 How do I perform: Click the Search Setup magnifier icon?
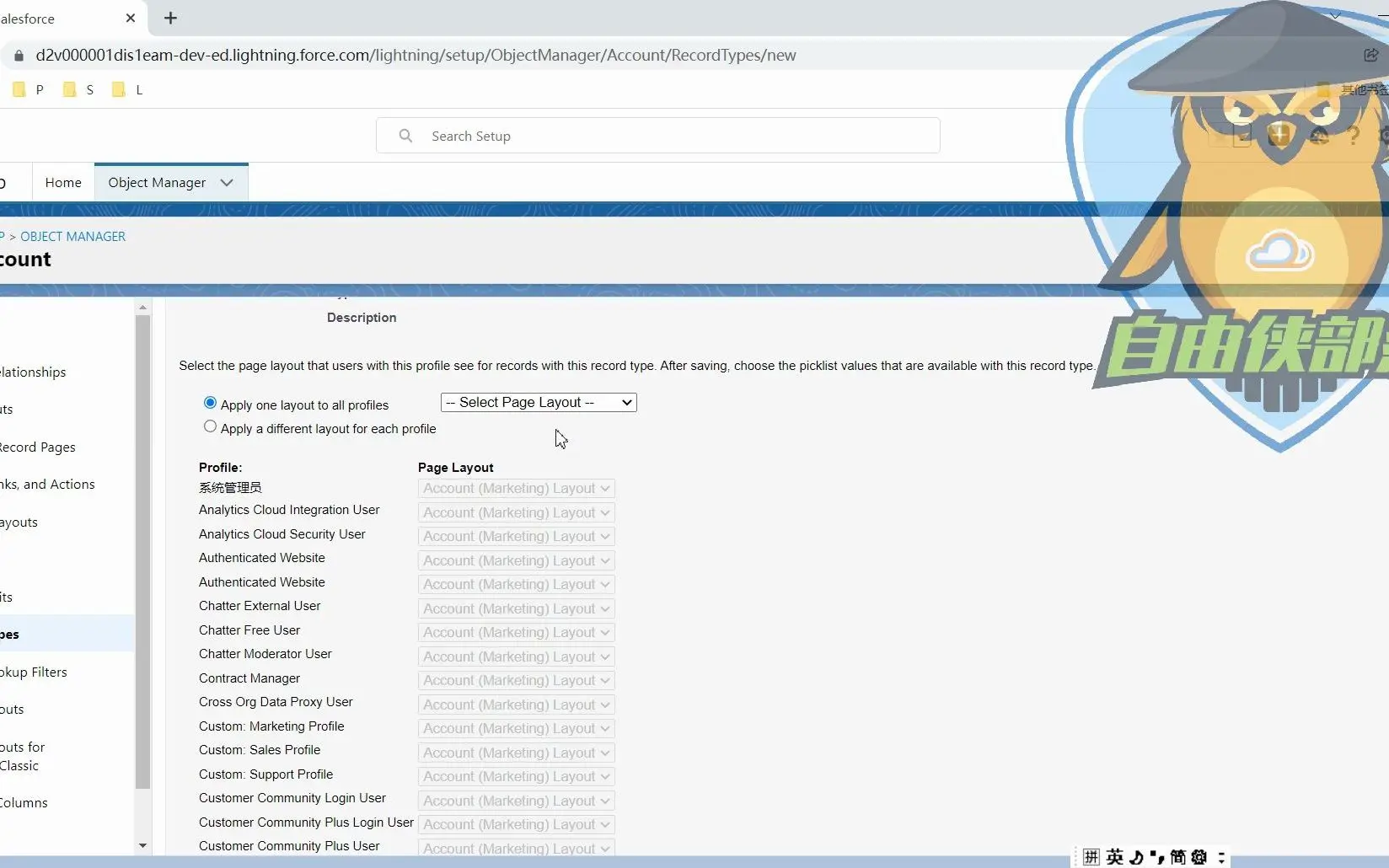405,136
